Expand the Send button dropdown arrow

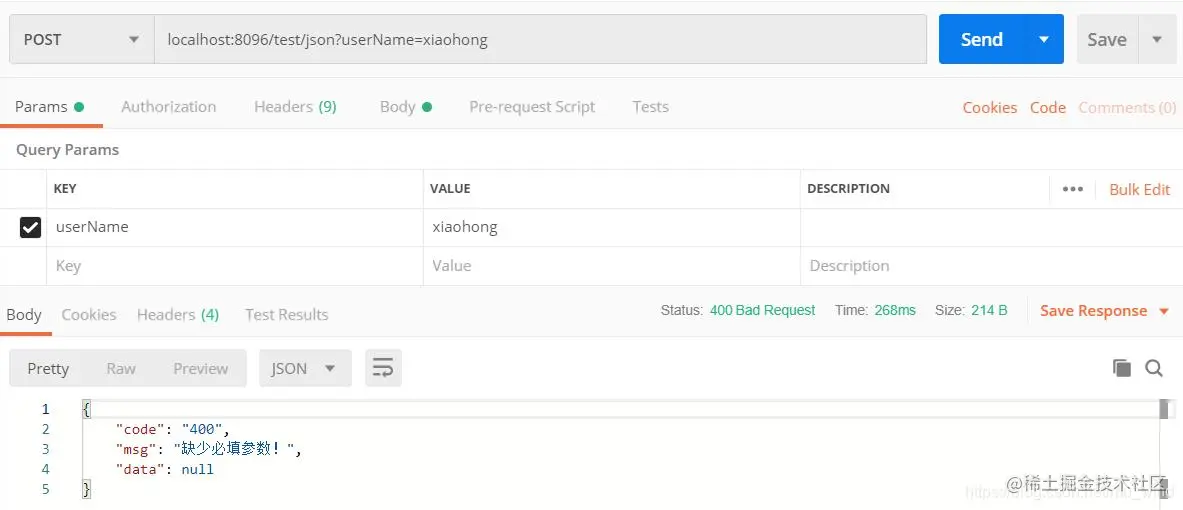(x=1044, y=39)
